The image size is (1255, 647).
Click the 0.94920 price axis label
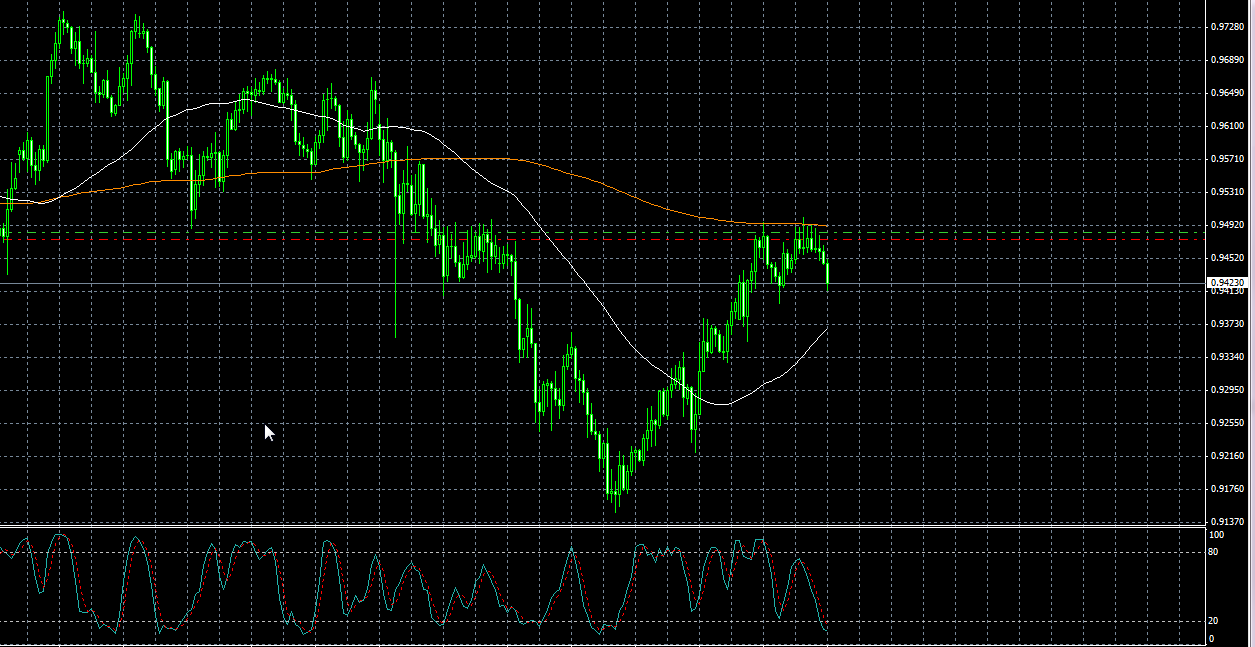click(1228, 225)
